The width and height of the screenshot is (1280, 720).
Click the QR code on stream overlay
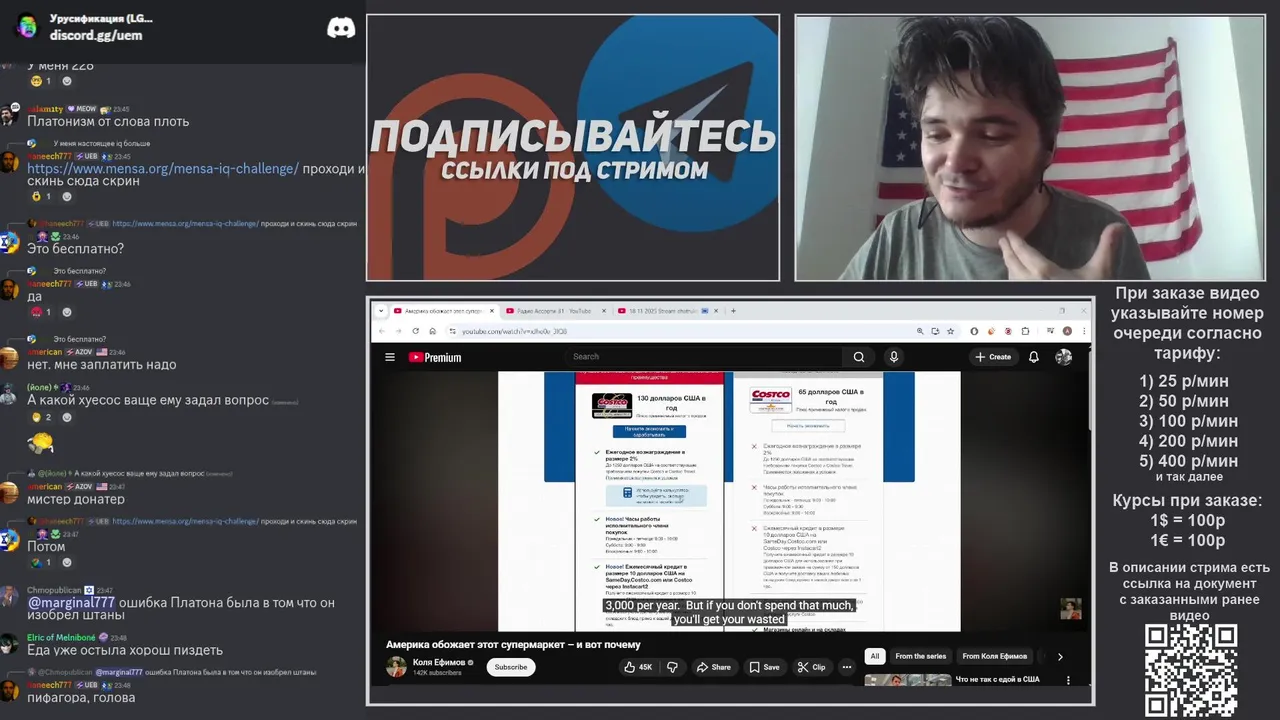(1191, 670)
